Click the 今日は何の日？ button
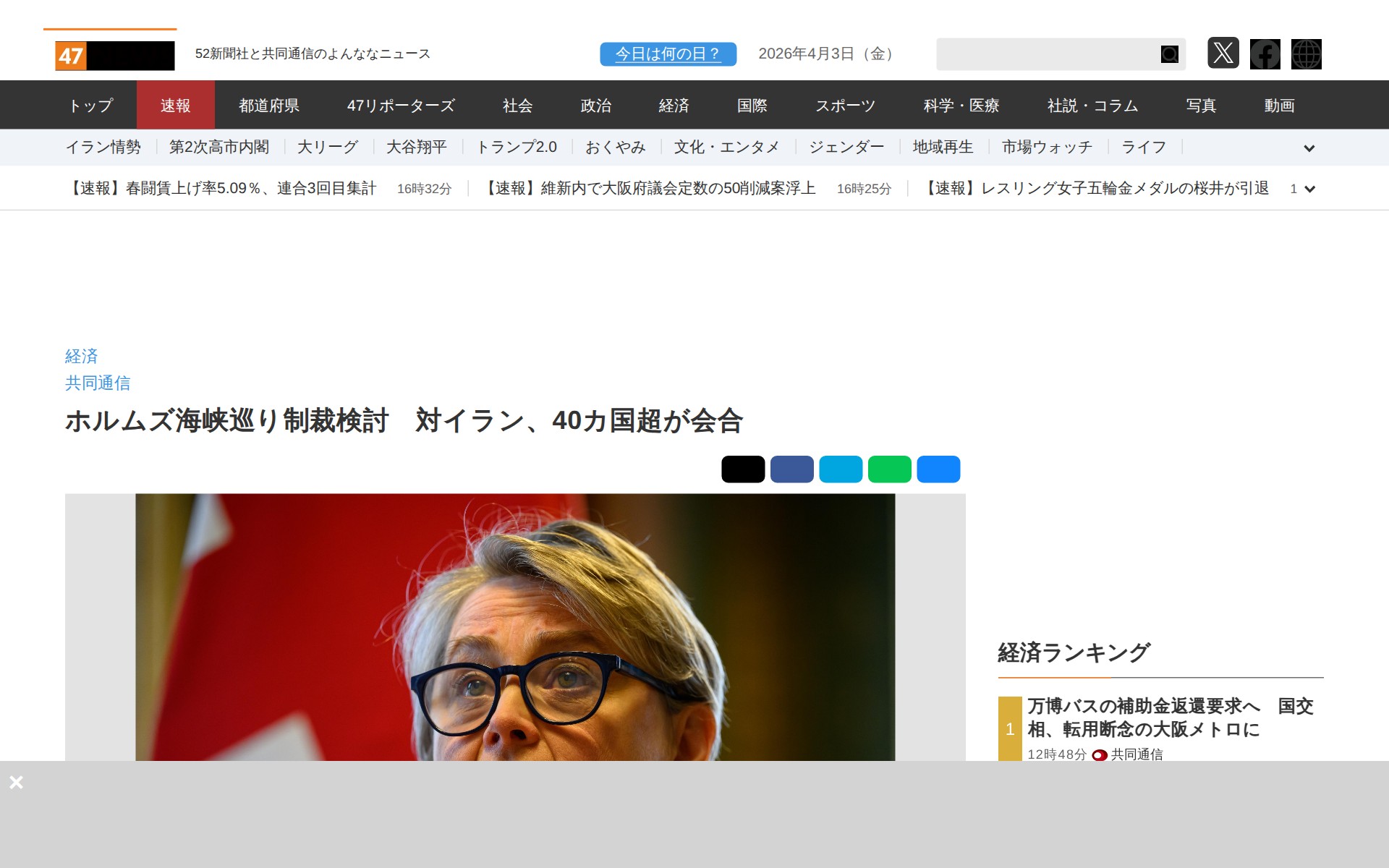The width and height of the screenshot is (1389, 868). (668, 54)
